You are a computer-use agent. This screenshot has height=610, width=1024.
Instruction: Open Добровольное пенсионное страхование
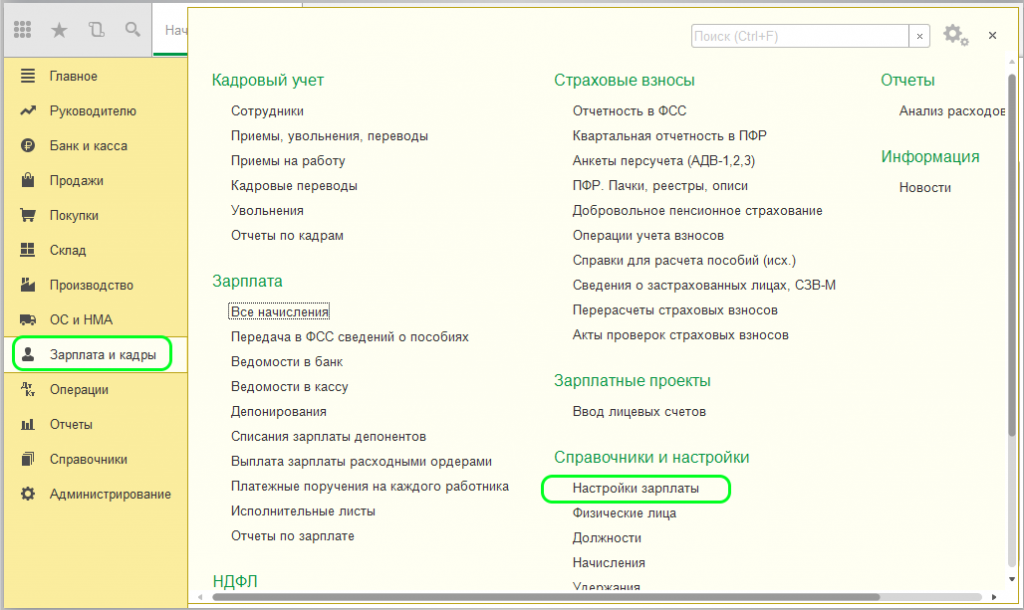click(697, 210)
